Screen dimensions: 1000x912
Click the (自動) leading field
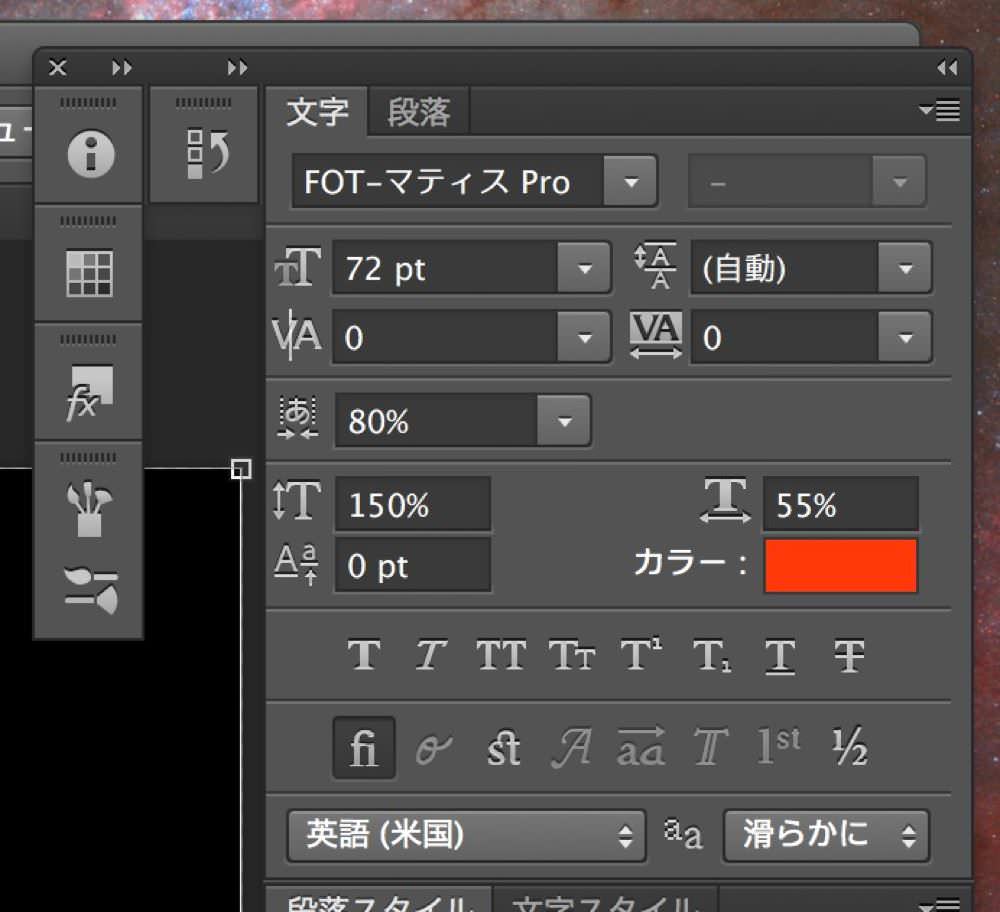(x=784, y=268)
